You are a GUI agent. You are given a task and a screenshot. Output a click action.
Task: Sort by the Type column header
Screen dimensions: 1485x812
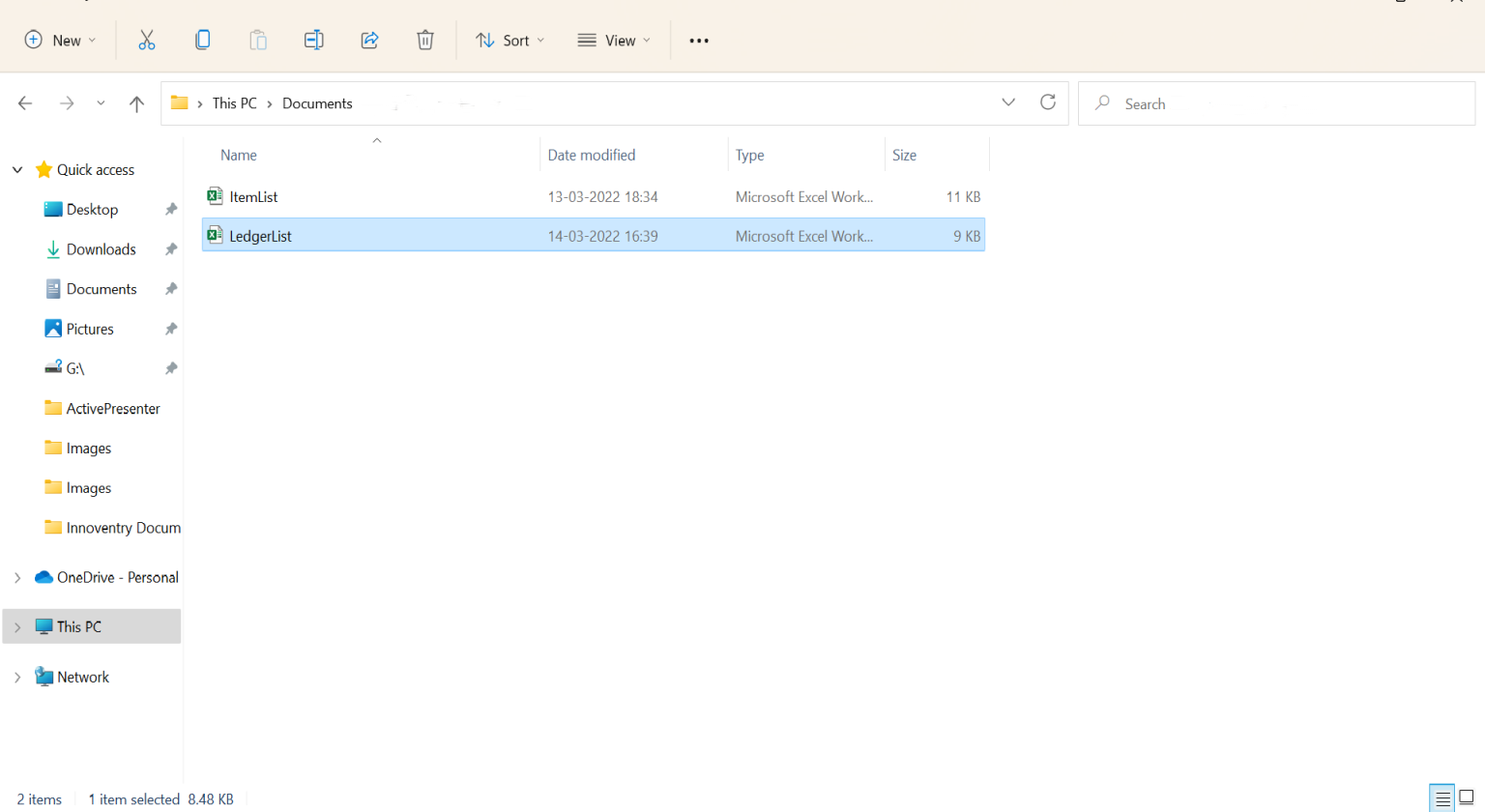click(x=749, y=155)
